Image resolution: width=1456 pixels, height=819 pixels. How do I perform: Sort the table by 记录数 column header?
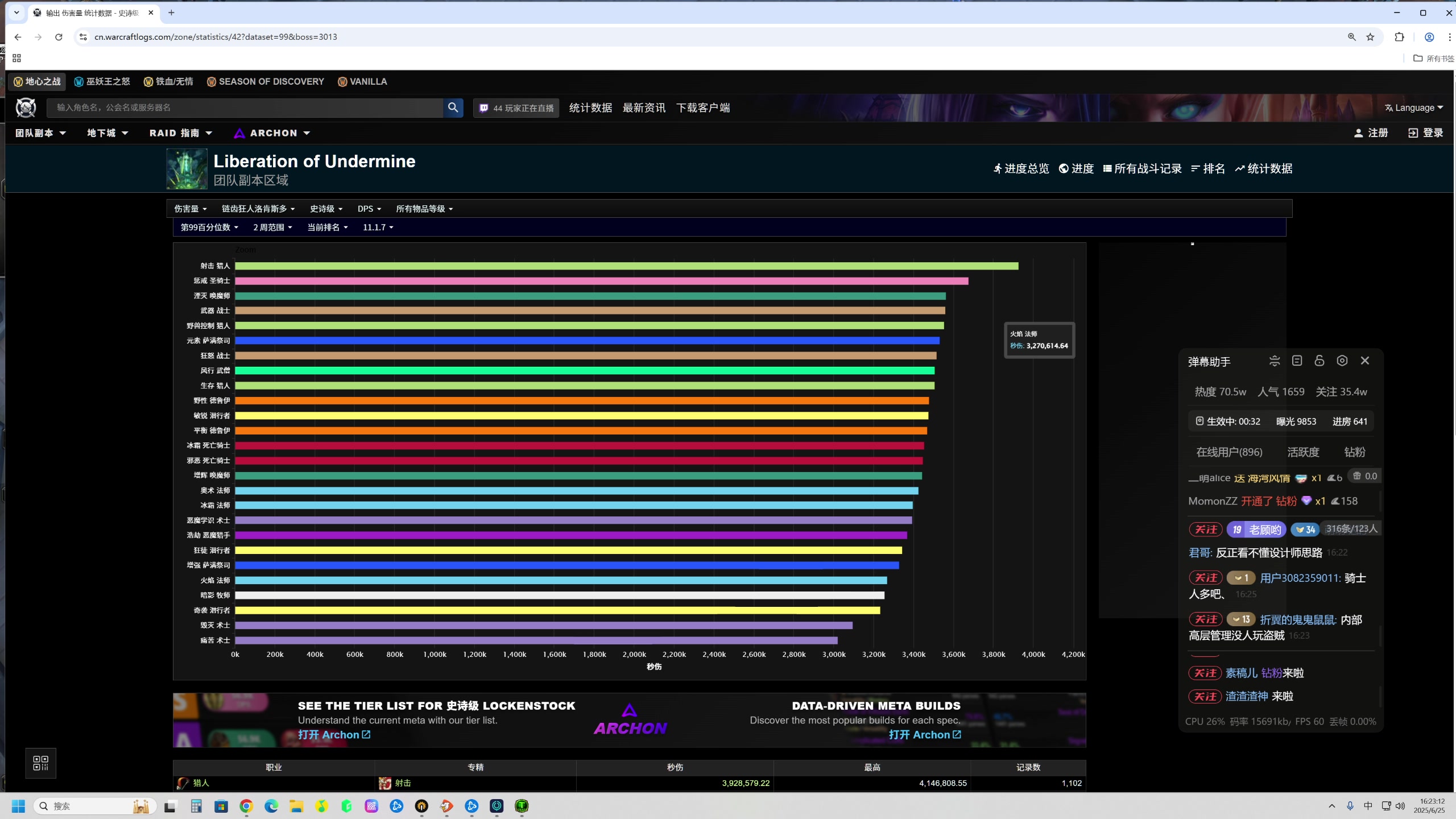1028,767
